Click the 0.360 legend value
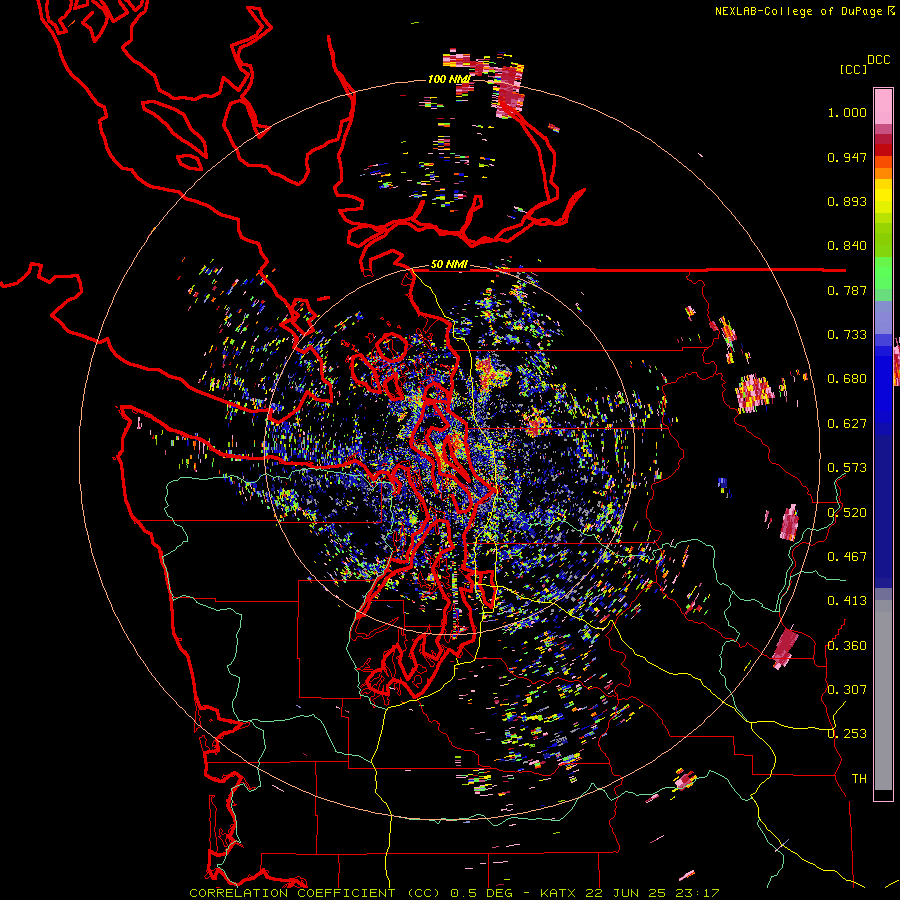Screen dimensions: 900x900 pos(847,646)
